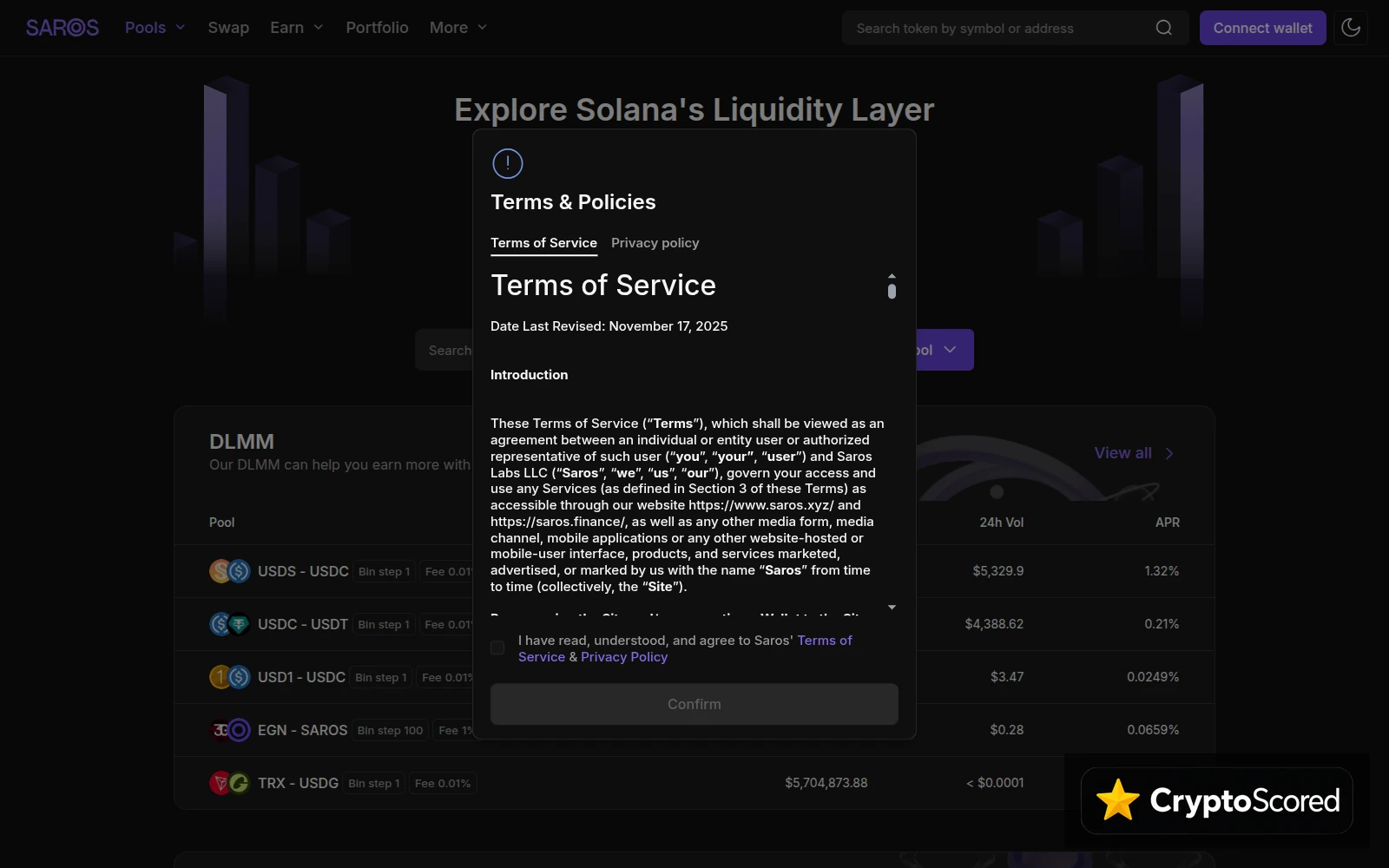Open the Portfolio page

(377, 28)
